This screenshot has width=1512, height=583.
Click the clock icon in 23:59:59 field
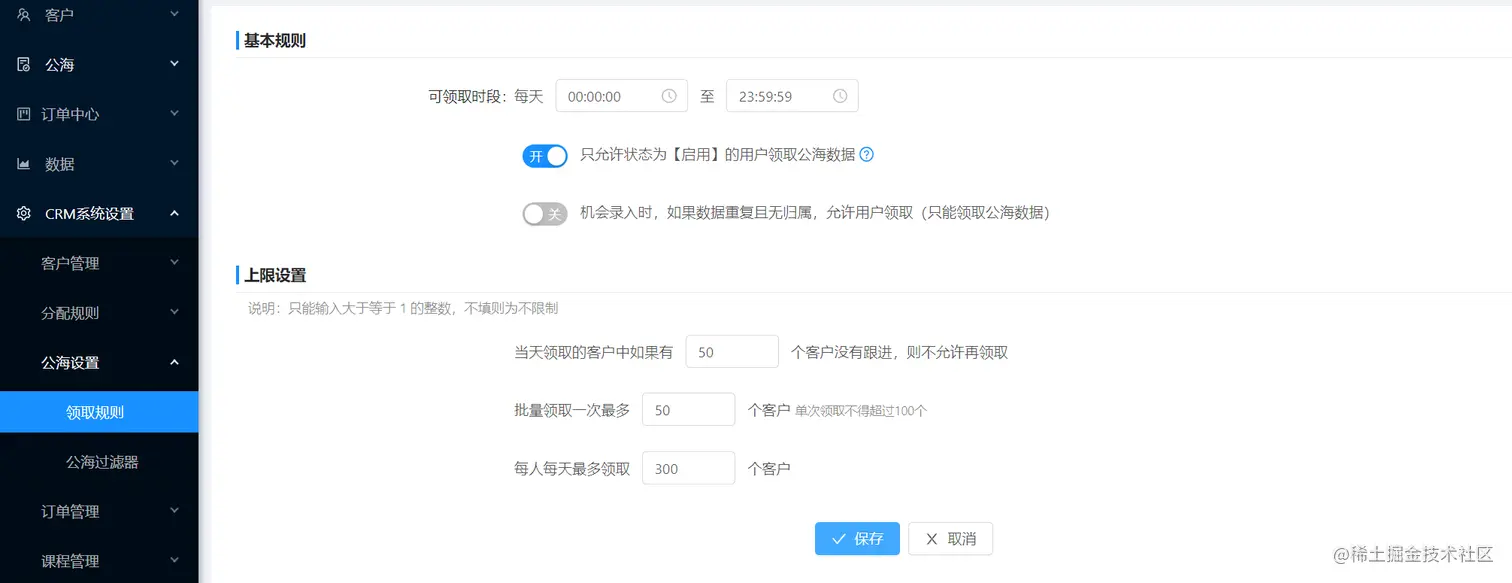tap(840, 96)
